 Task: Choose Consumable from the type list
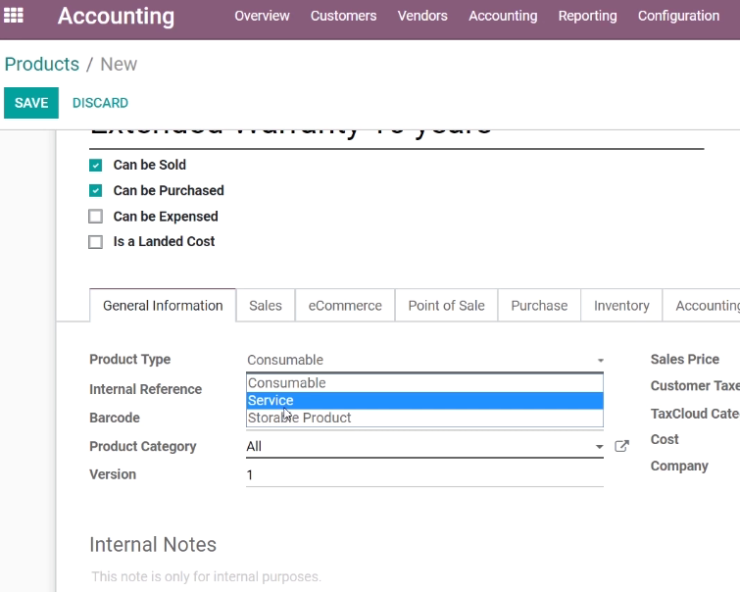[425, 383]
